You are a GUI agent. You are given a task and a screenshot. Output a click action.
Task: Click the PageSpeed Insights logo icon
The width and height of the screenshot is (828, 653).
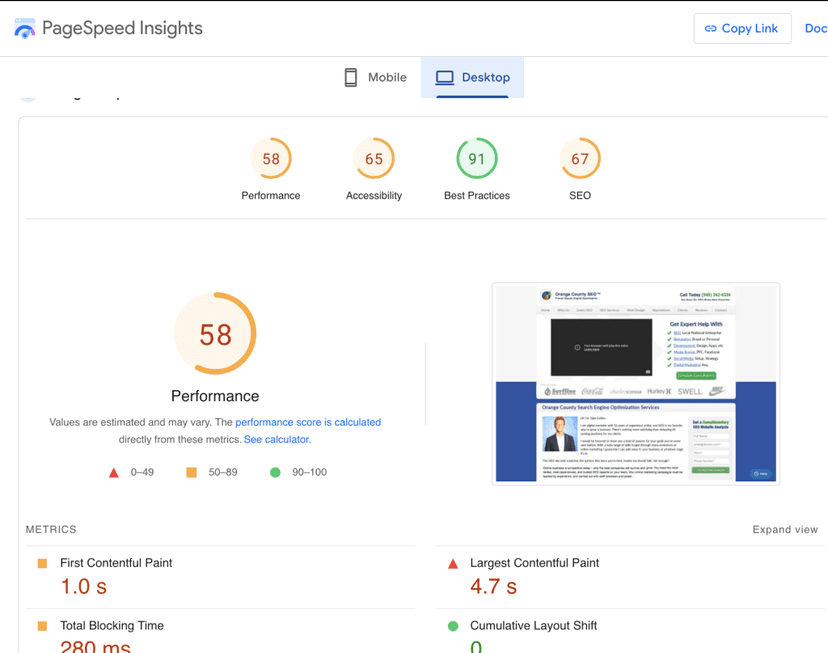click(x=25, y=28)
